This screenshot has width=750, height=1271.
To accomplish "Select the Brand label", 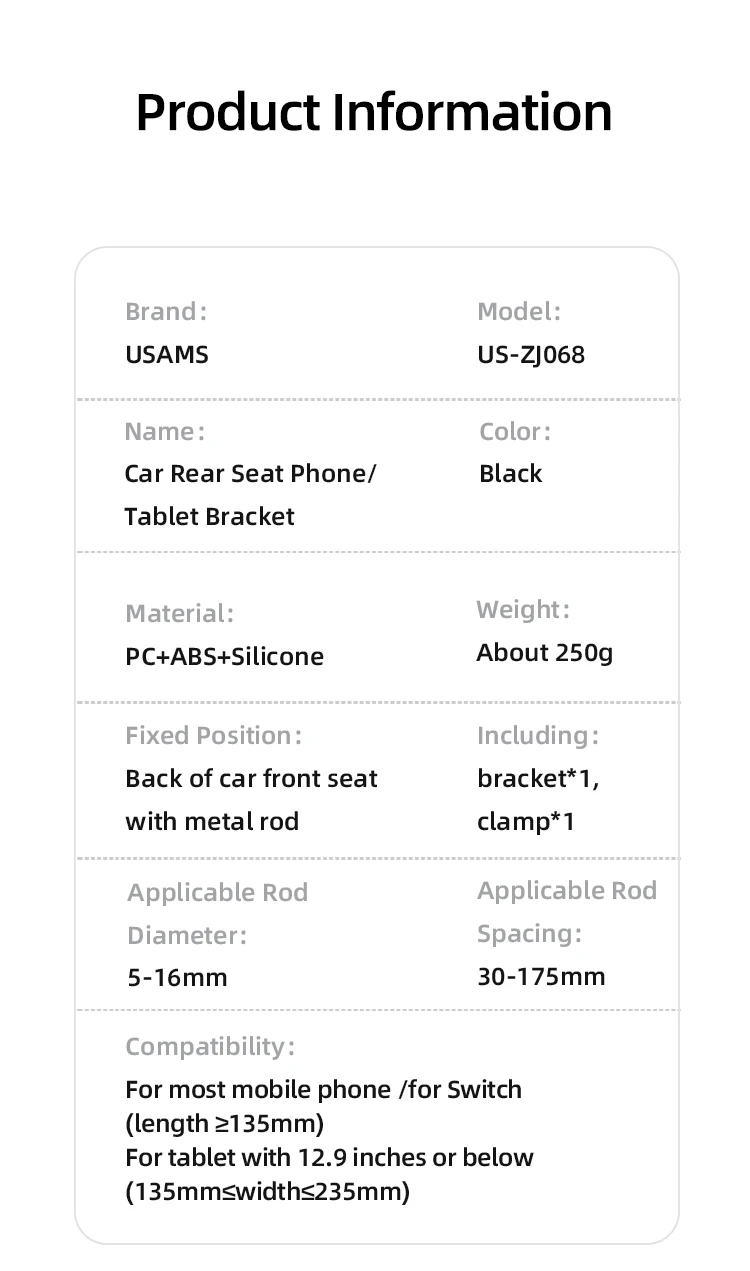I will coord(166,311).
